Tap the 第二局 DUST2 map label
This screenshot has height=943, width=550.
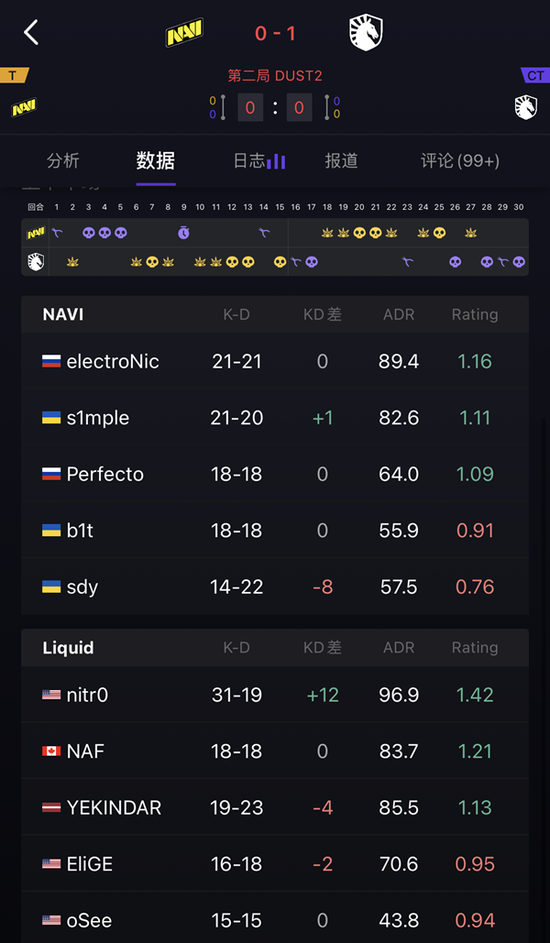[275, 76]
